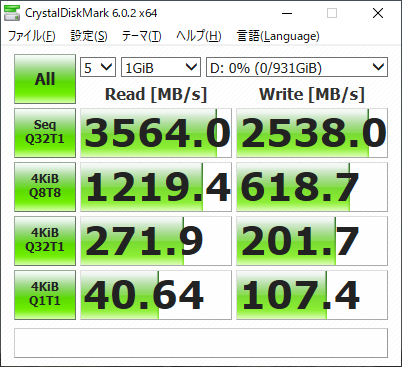Select the 4KiB Q8T8 write result 618.7
Screen dimensions: 402x367
click(x=312, y=187)
